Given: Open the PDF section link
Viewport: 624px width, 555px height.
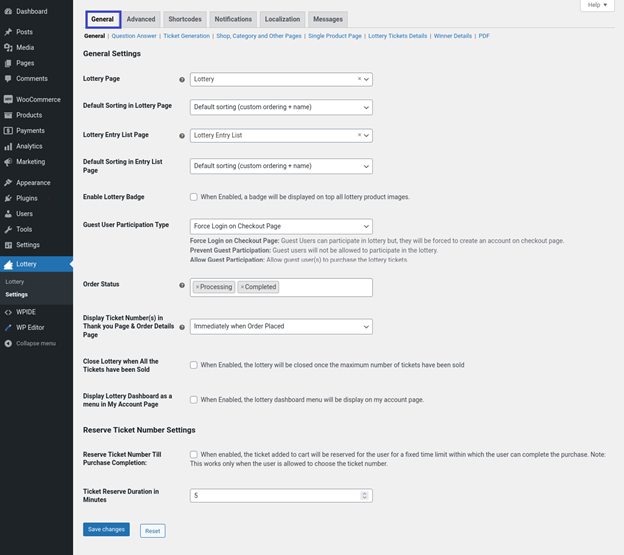Looking at the screenshot, I should point(484,36).
